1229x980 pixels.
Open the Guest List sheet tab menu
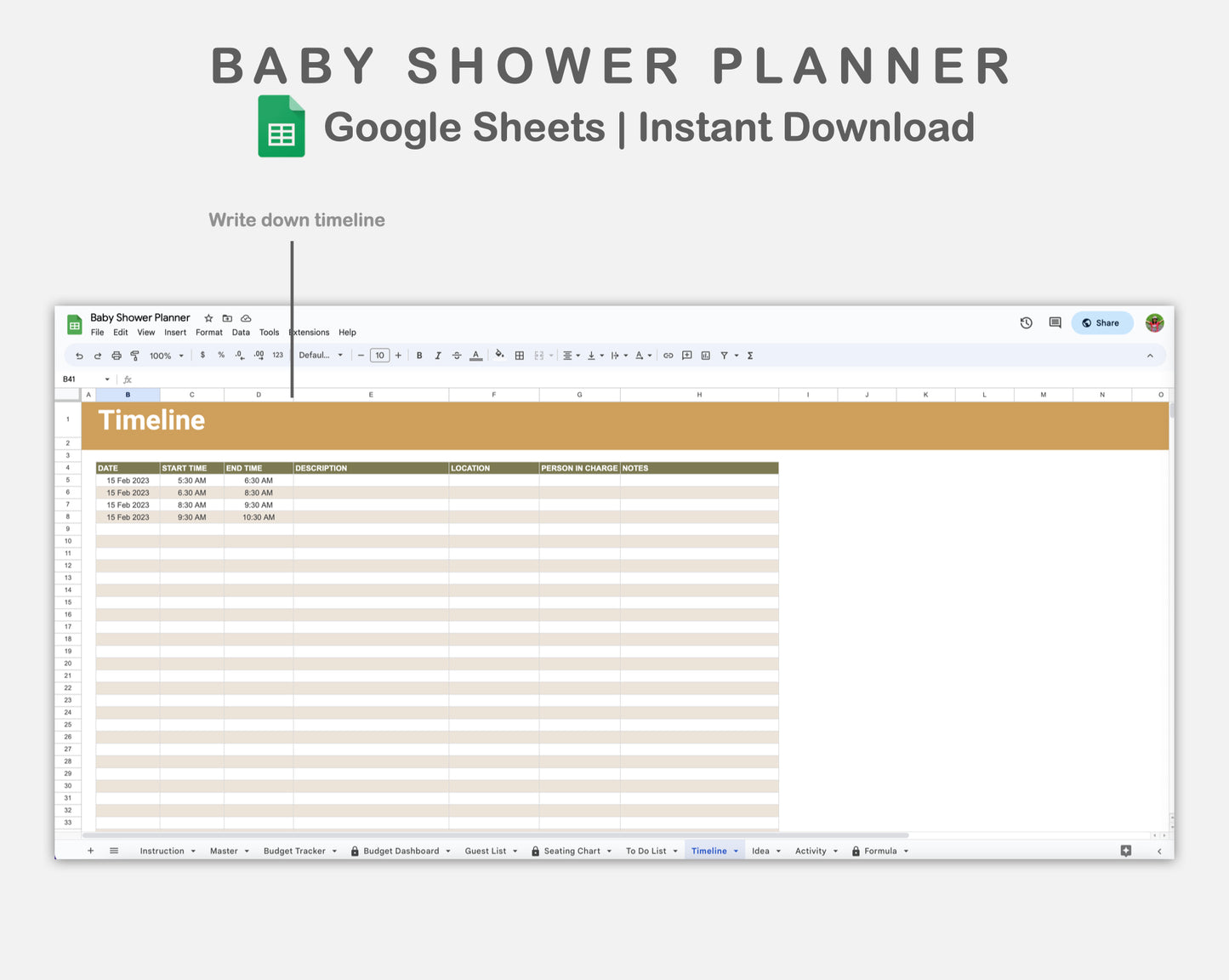pos(514,851)
